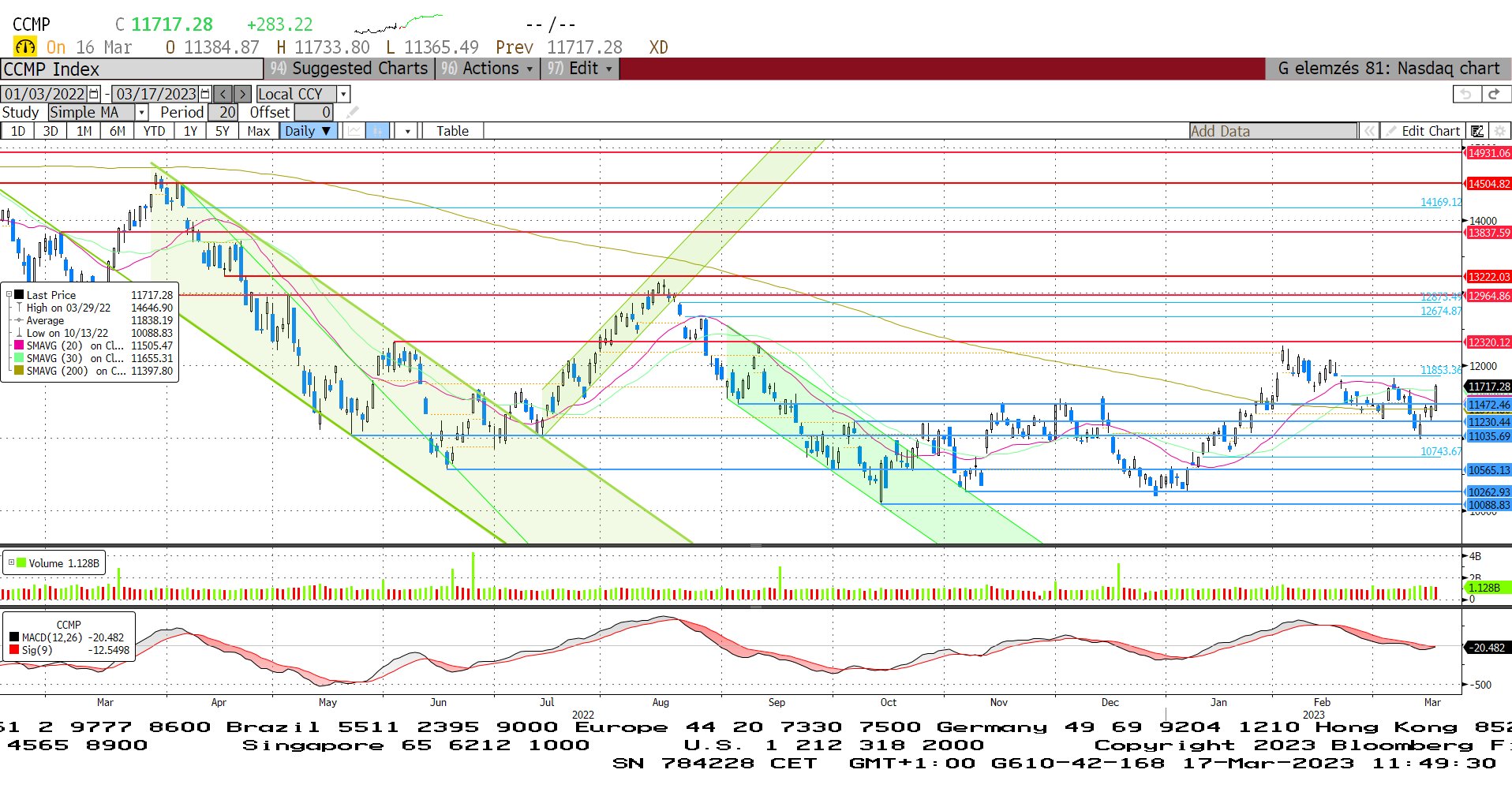Click the 10565.13 support level label
This screenshot has width=1512, height=807.
(1488, 470)
